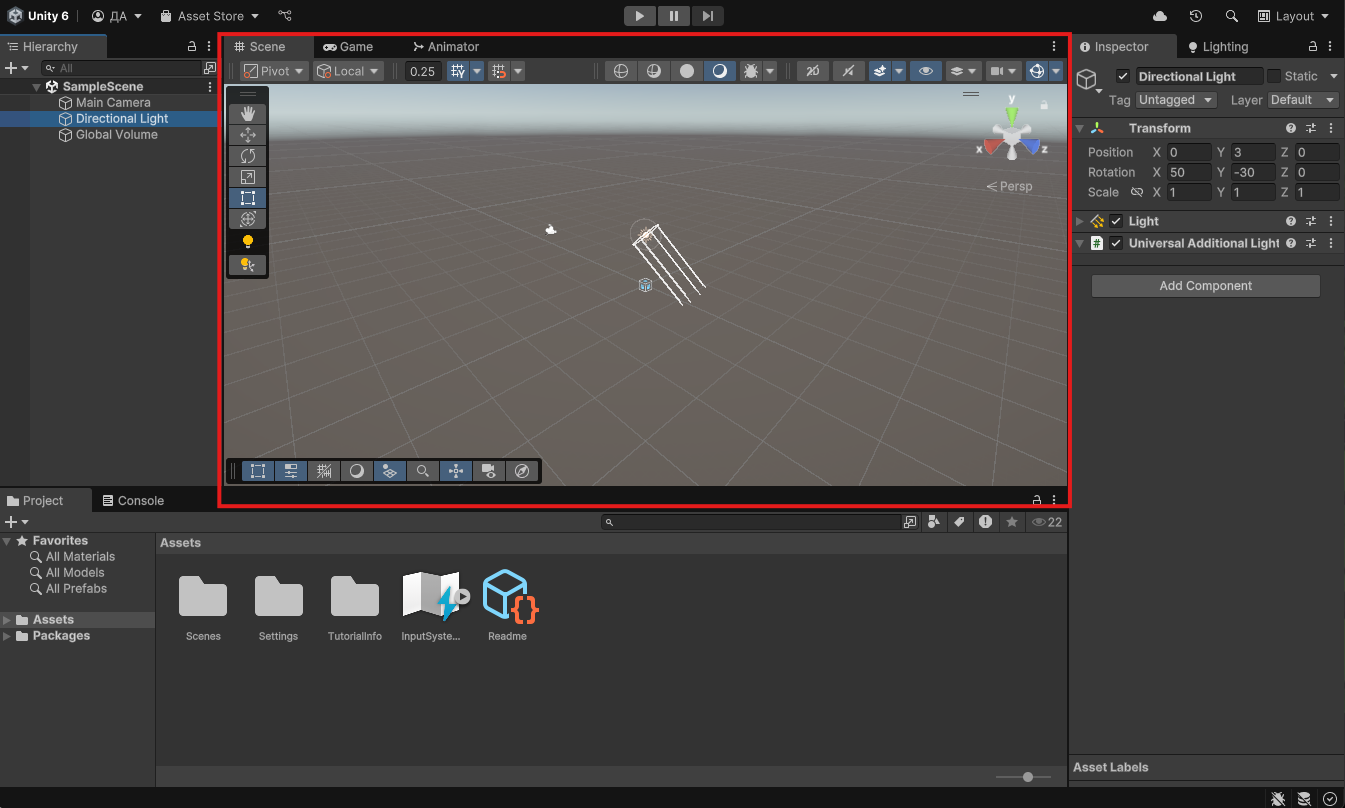Viewport: 1345px width, 808px height.
Task: Click the Add Component button
Action: click(x=1205, y=286)
